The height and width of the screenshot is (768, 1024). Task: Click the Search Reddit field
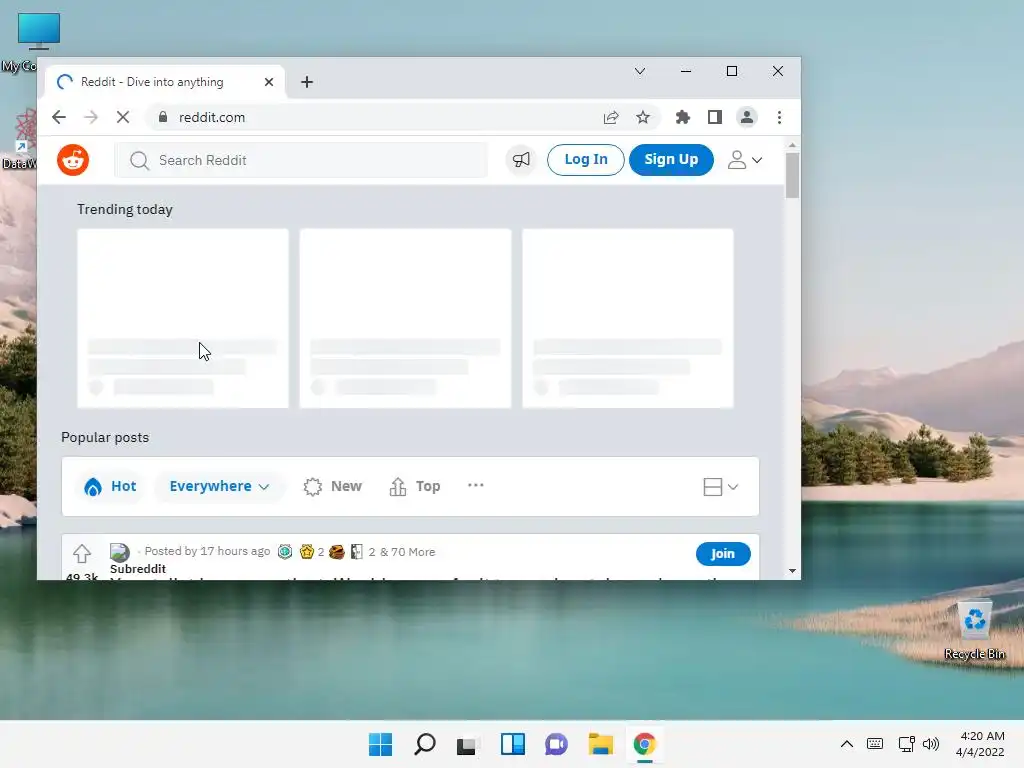(302, 161)
